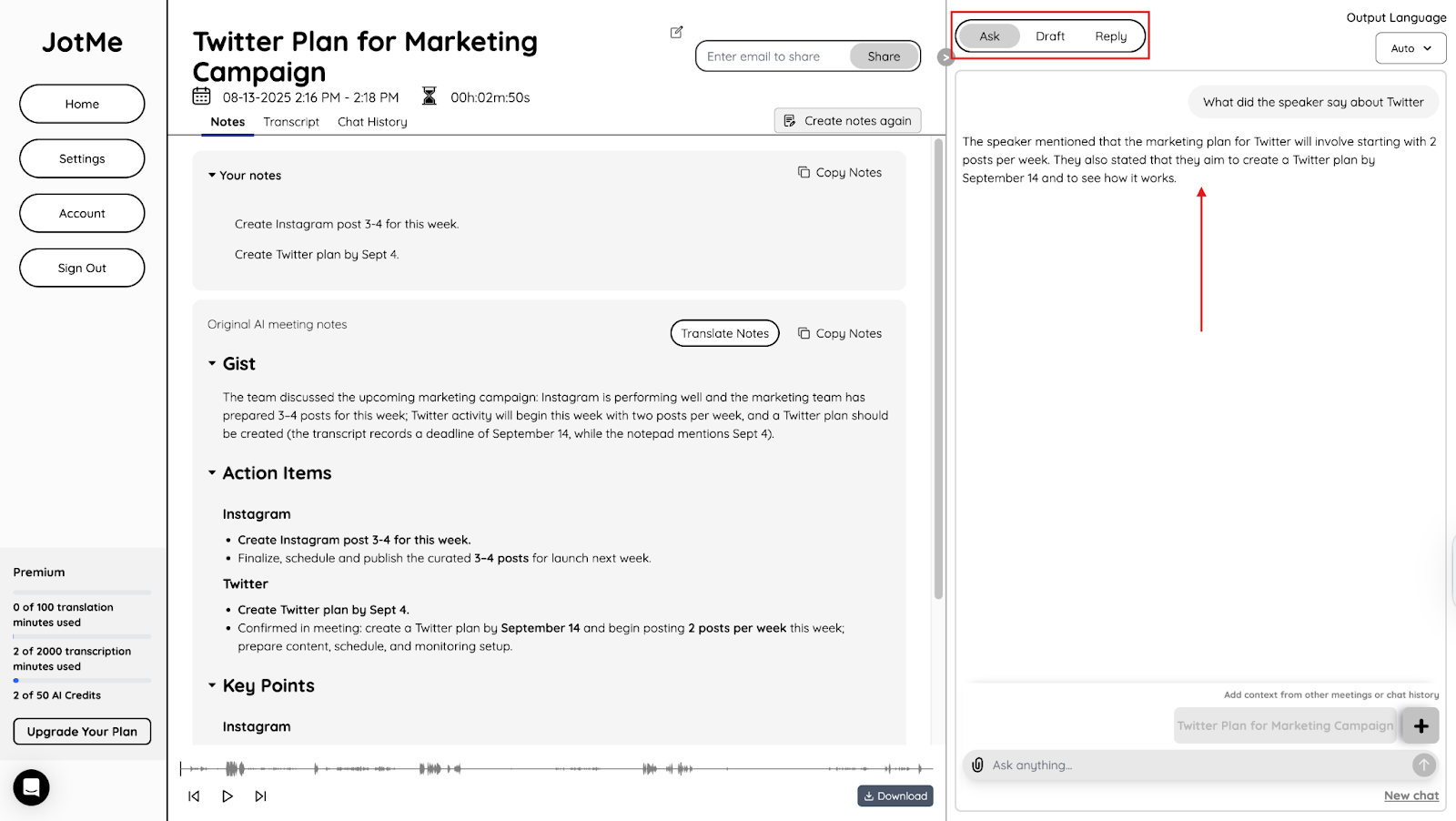1456x821 pixels.
Task: Collapse the Key Points section
Action: click(212, 685)
